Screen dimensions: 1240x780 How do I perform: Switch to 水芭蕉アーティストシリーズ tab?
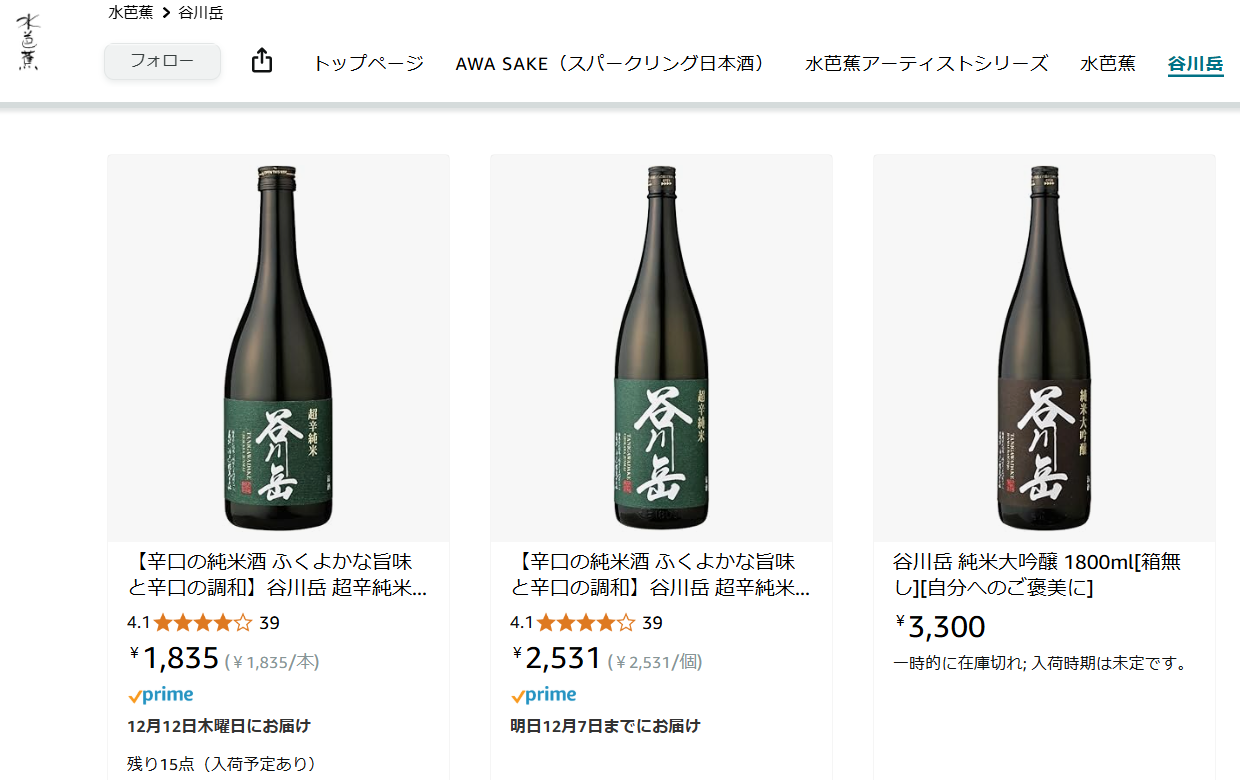pyautogui.click(x=926, y=64)
